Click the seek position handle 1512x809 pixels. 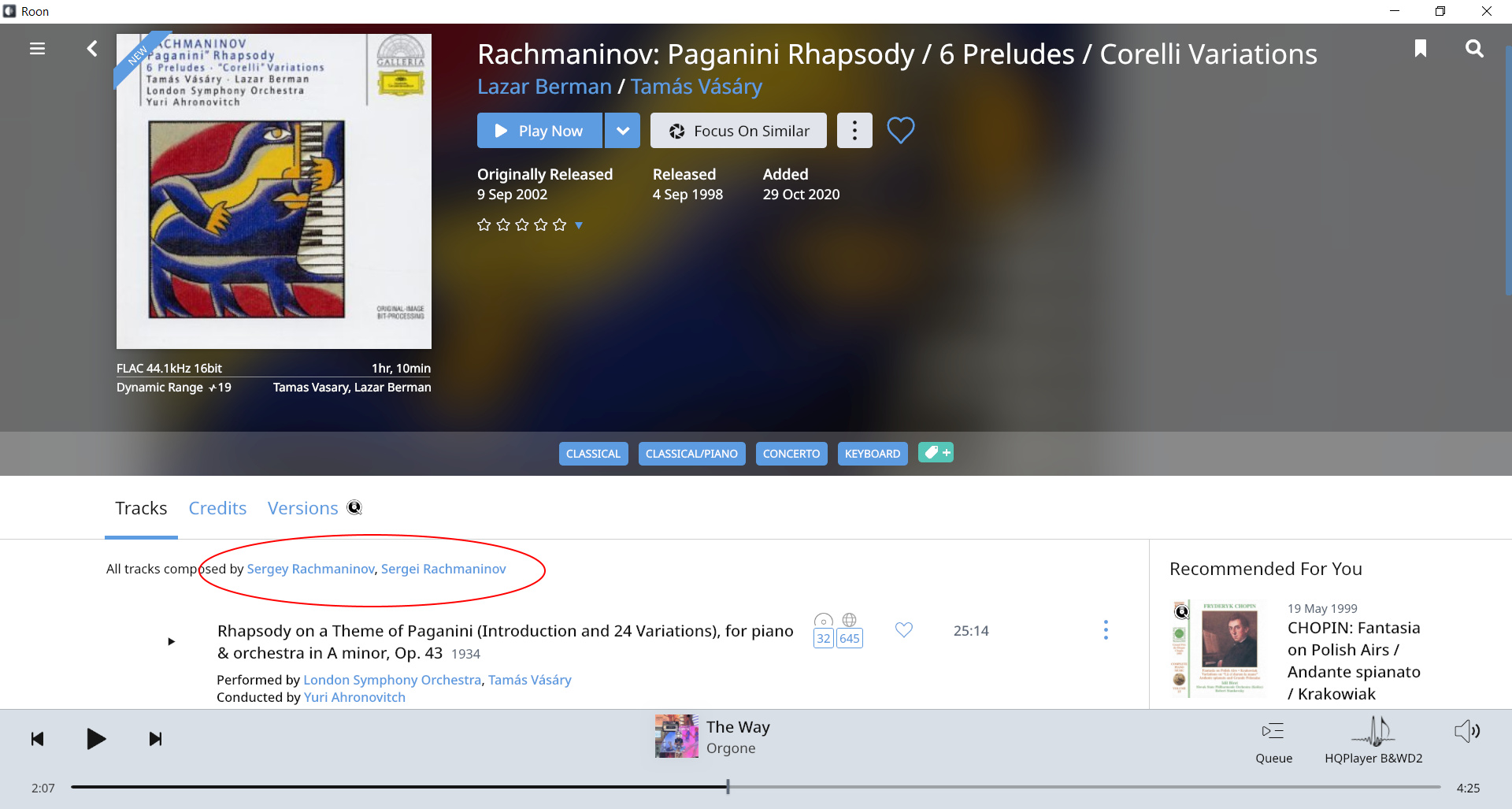point(728,787)
